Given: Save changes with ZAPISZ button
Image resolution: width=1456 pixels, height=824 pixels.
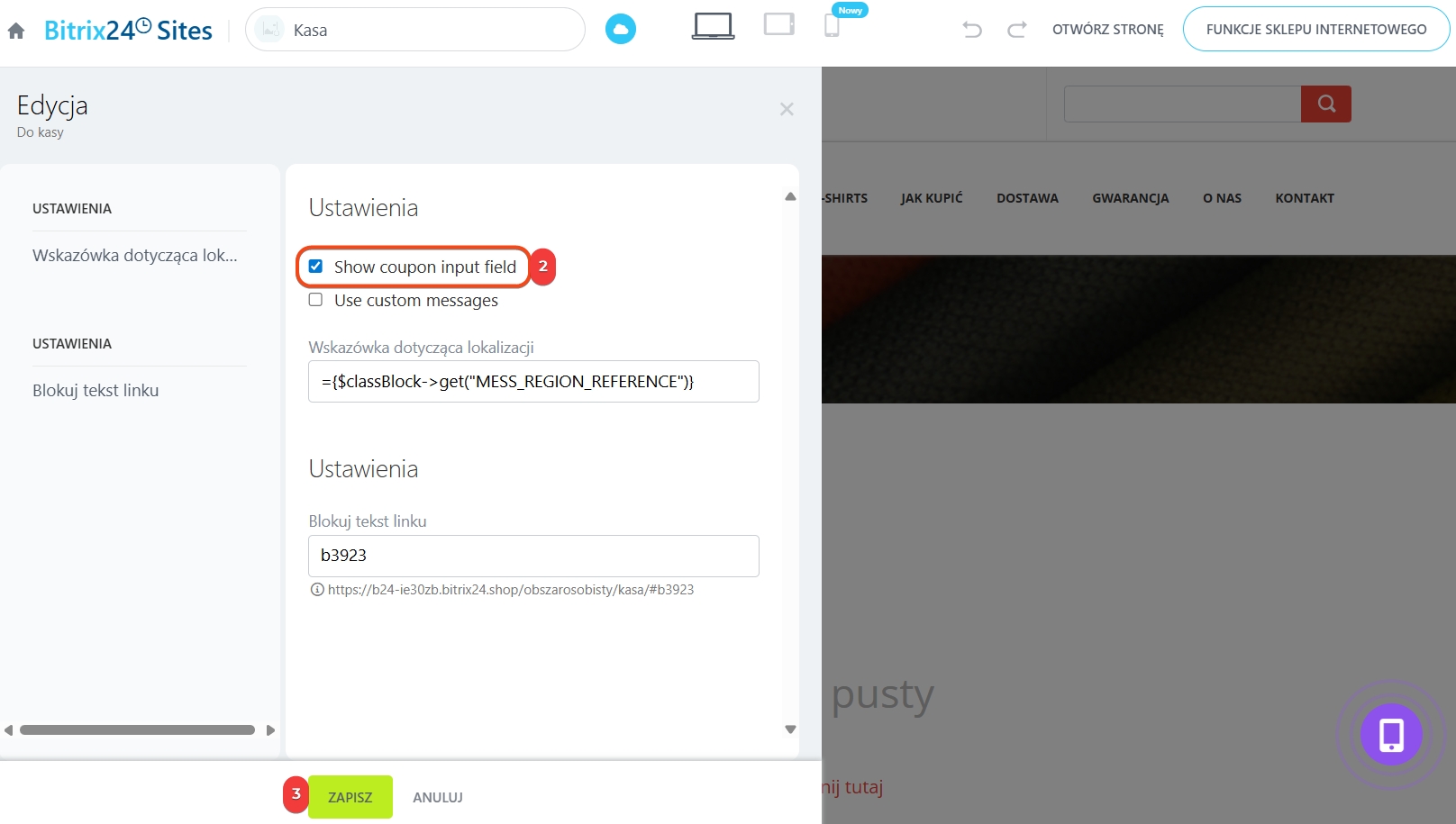Looking at the screenshot, I should coord(350,797).
